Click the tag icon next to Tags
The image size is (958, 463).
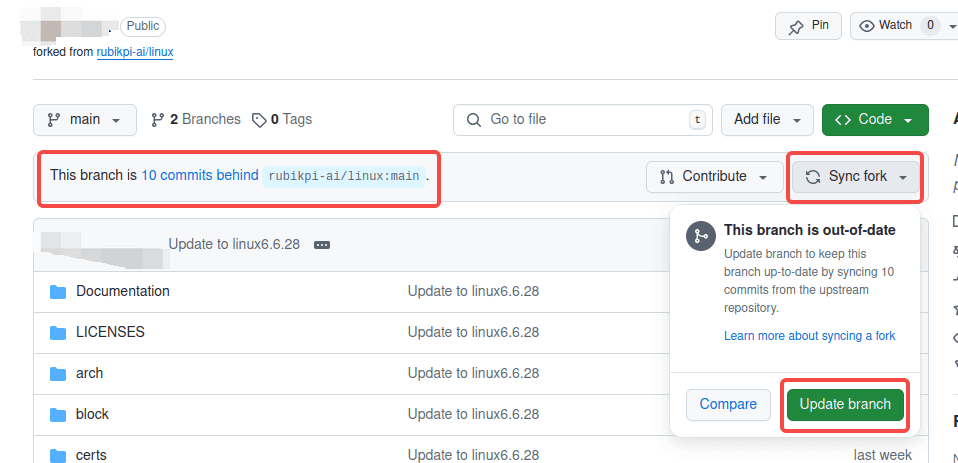click(x=260, y=120)
